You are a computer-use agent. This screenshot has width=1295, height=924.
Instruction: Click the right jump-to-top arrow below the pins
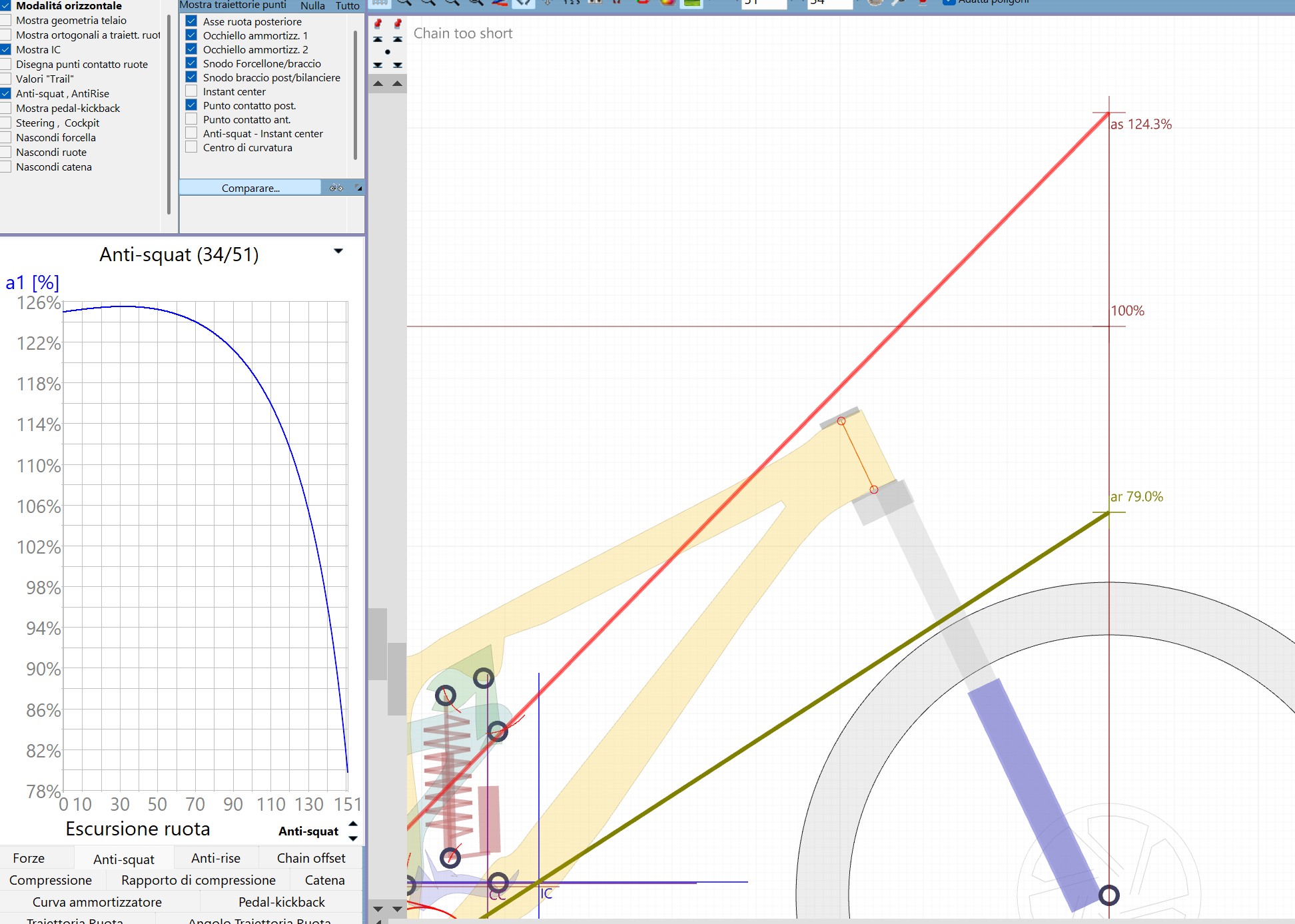click(x=398, y=39)
